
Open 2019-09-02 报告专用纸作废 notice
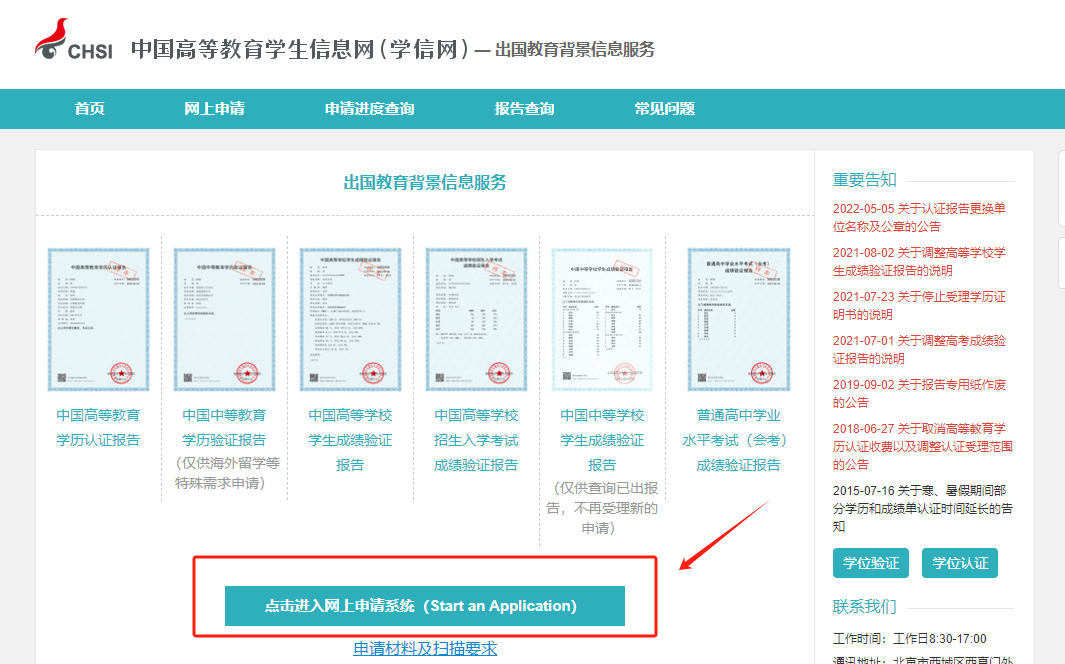coord(919,394)
